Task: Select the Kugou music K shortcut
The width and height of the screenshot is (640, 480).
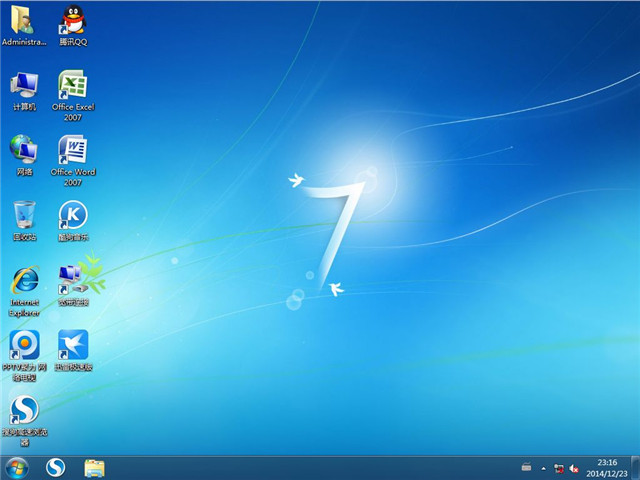Action: click(73, 220)
